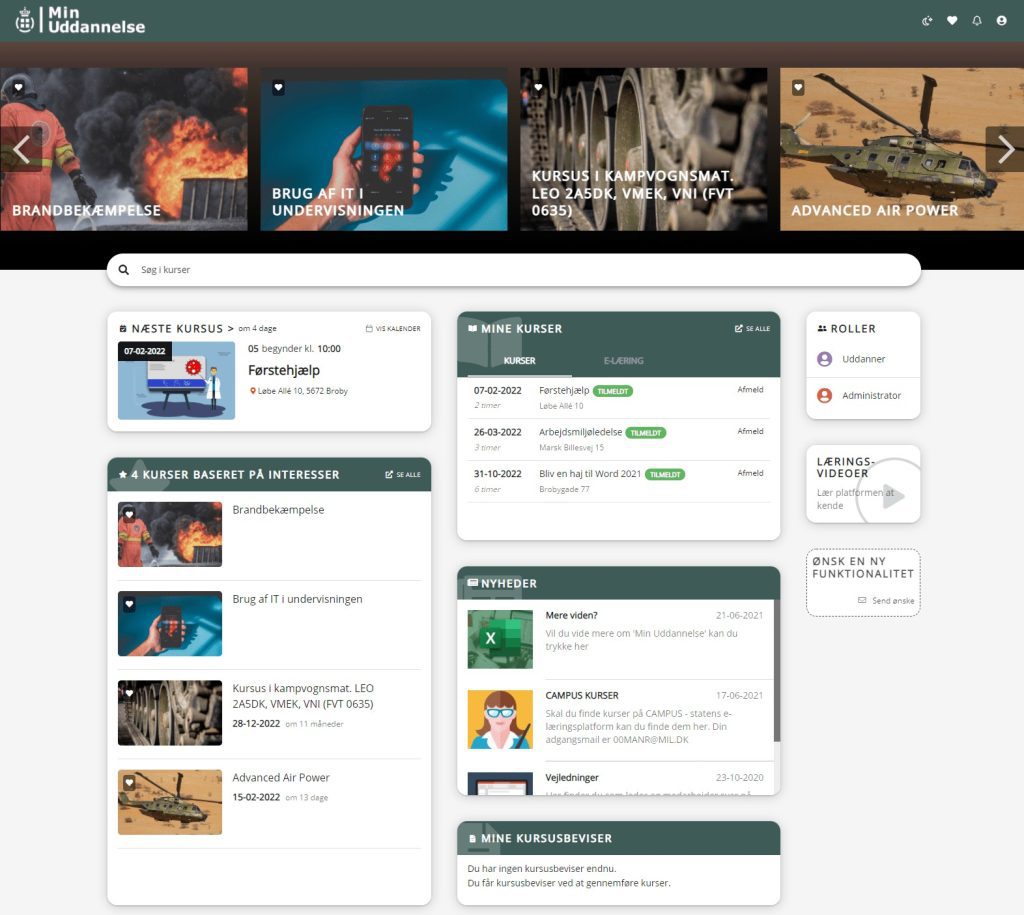Screen dimensions: 1024x915
Task: Click calendar icon next to Næste kursus
Action: pyautogui.click(x=123, y=329)
